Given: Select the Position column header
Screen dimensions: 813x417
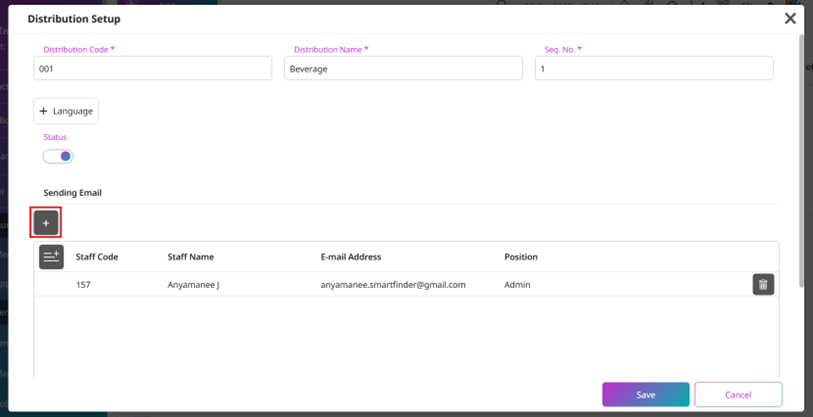Looking at the screenshot, I should [x=521, y=257].
